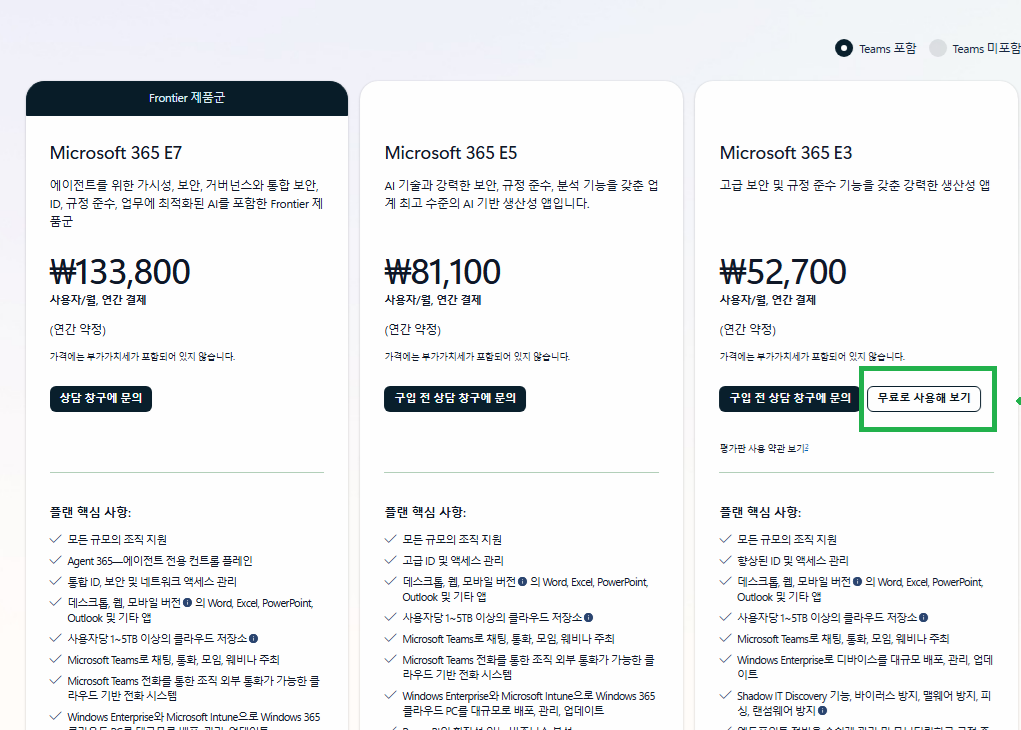Click '플랜 핵심 사항:' heading in E3 card
Image resolution: width=1021 pixels, height=730 pixels.
coord(760,512)
